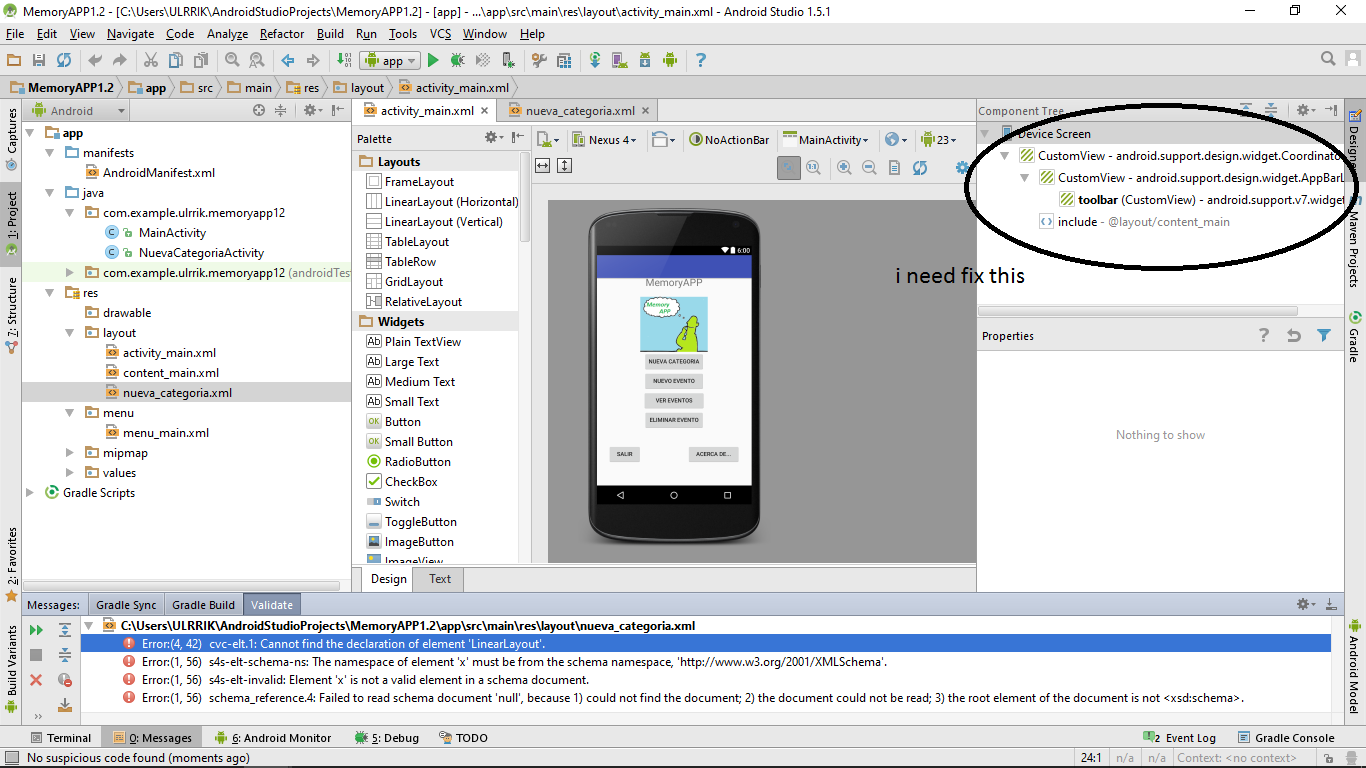The height and width of the screenshot is (768, 1366).
Task: Open the NoActionBar theme selector
Action: (x=729, y=140)
